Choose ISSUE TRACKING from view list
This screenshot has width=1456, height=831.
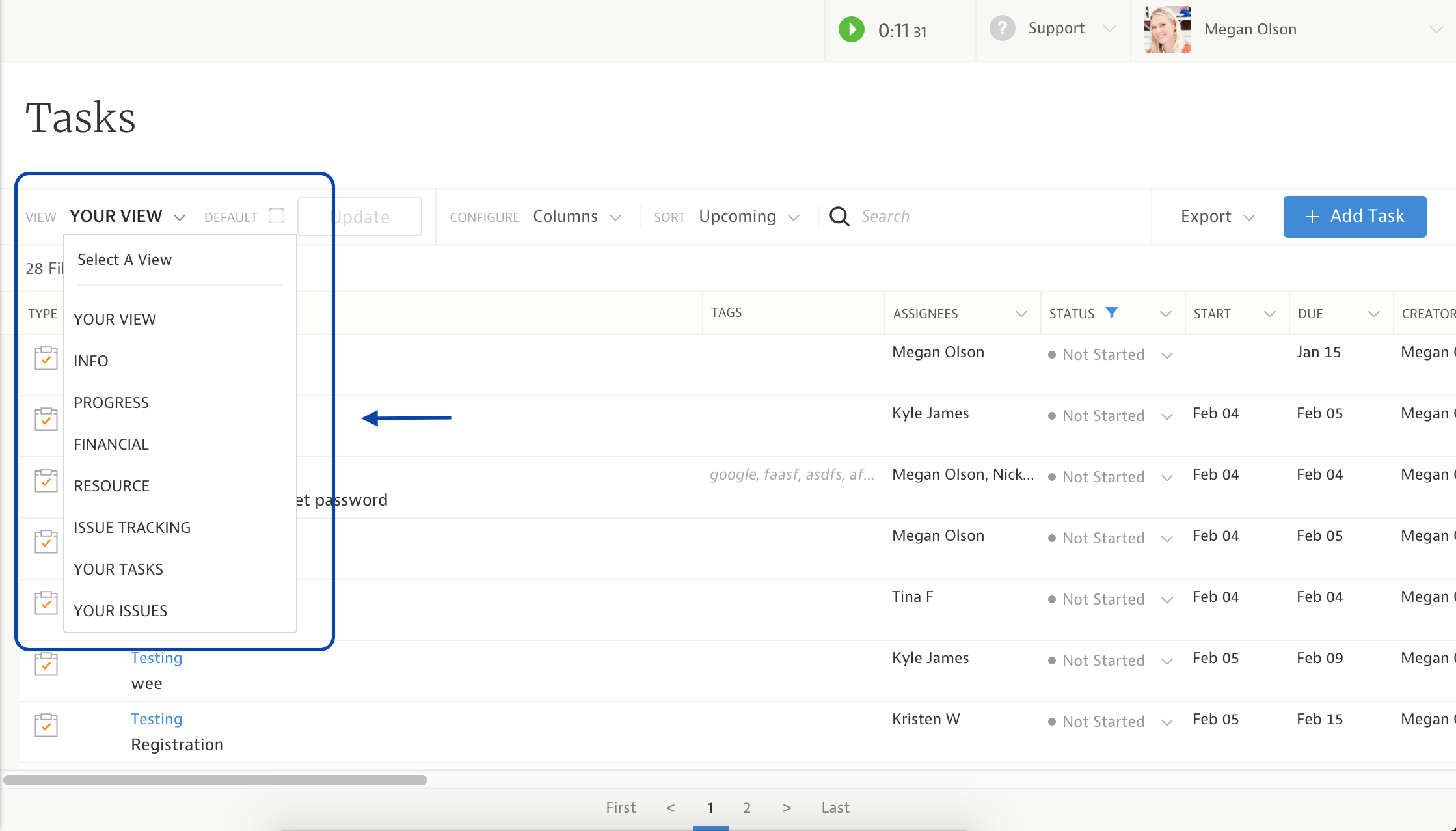coord(132,528)
